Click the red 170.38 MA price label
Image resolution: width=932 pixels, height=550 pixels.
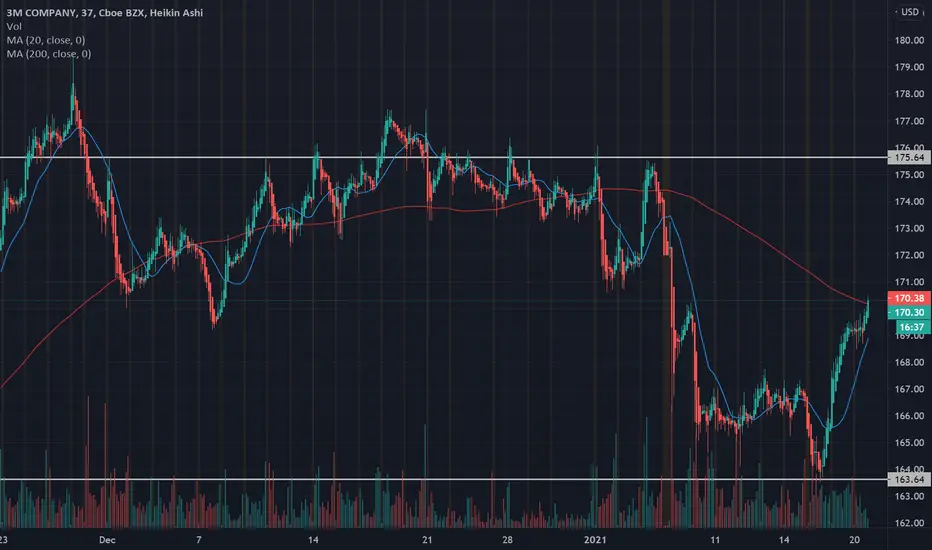pos(909,298)
